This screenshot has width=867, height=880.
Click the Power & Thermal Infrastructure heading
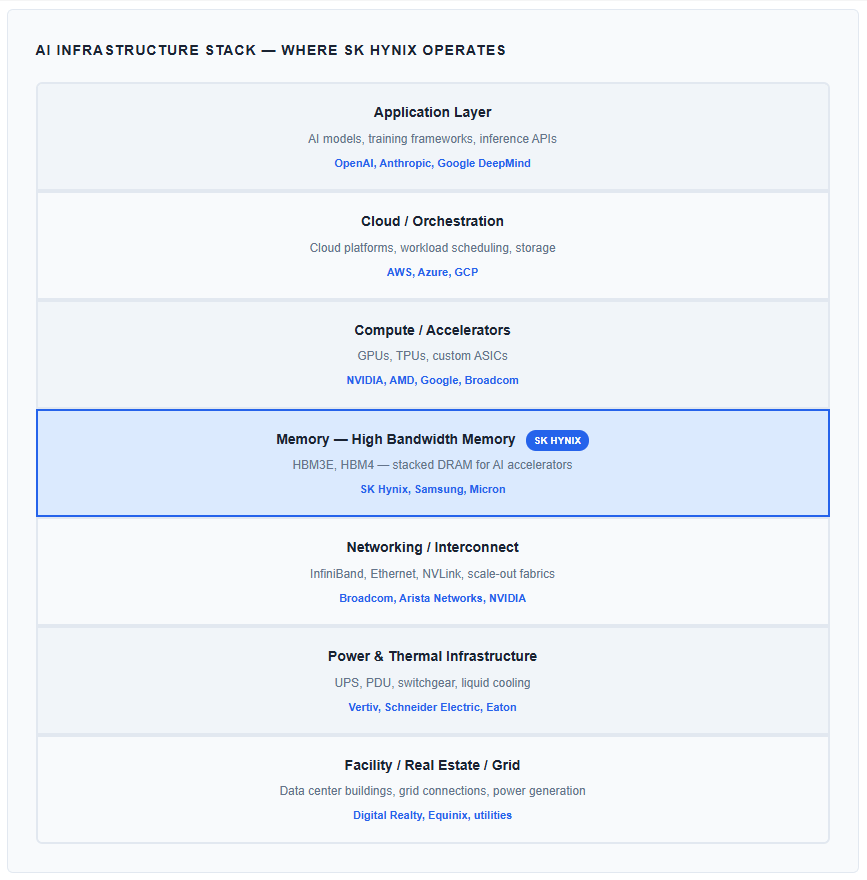pyautogui.click(x=432, y=656)
